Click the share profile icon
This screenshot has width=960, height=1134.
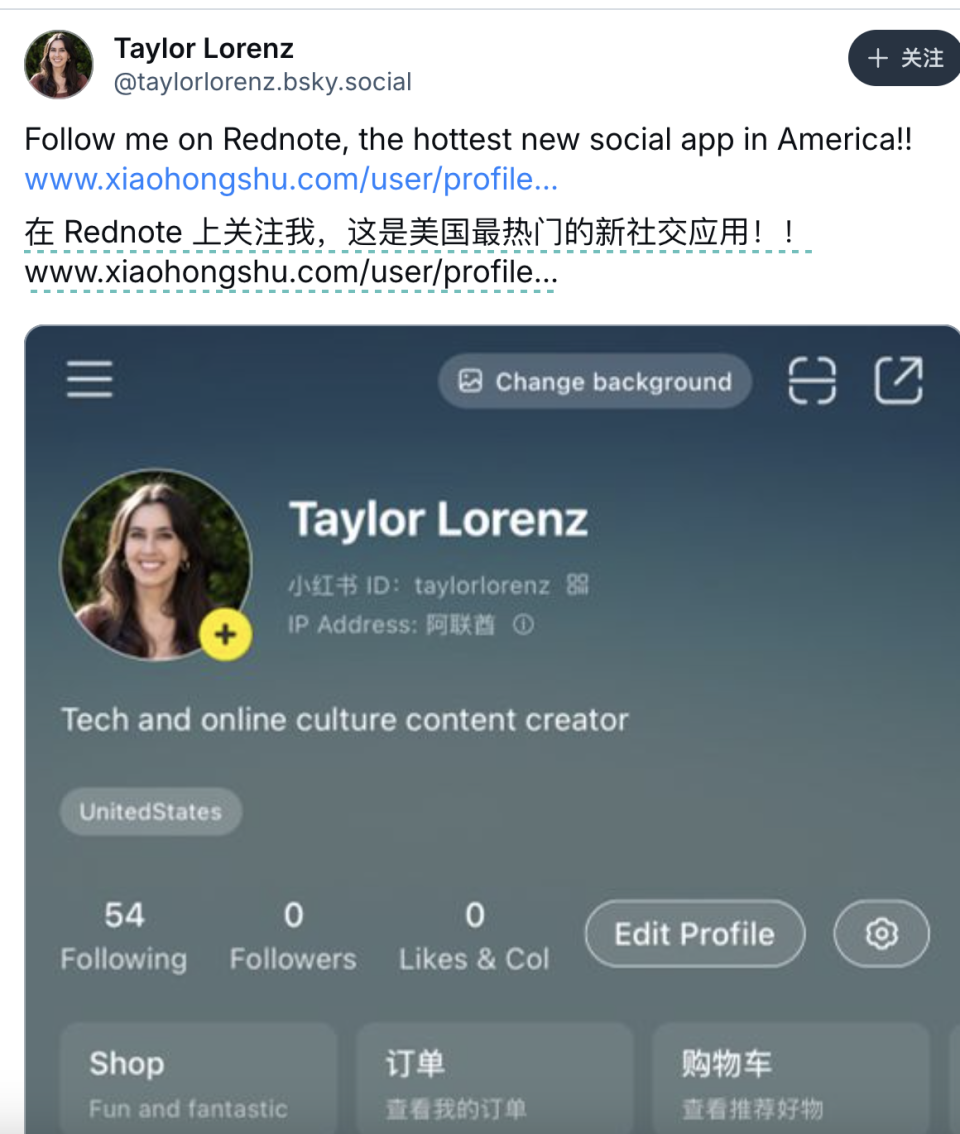pyautogui.click(x=898, y=381)
